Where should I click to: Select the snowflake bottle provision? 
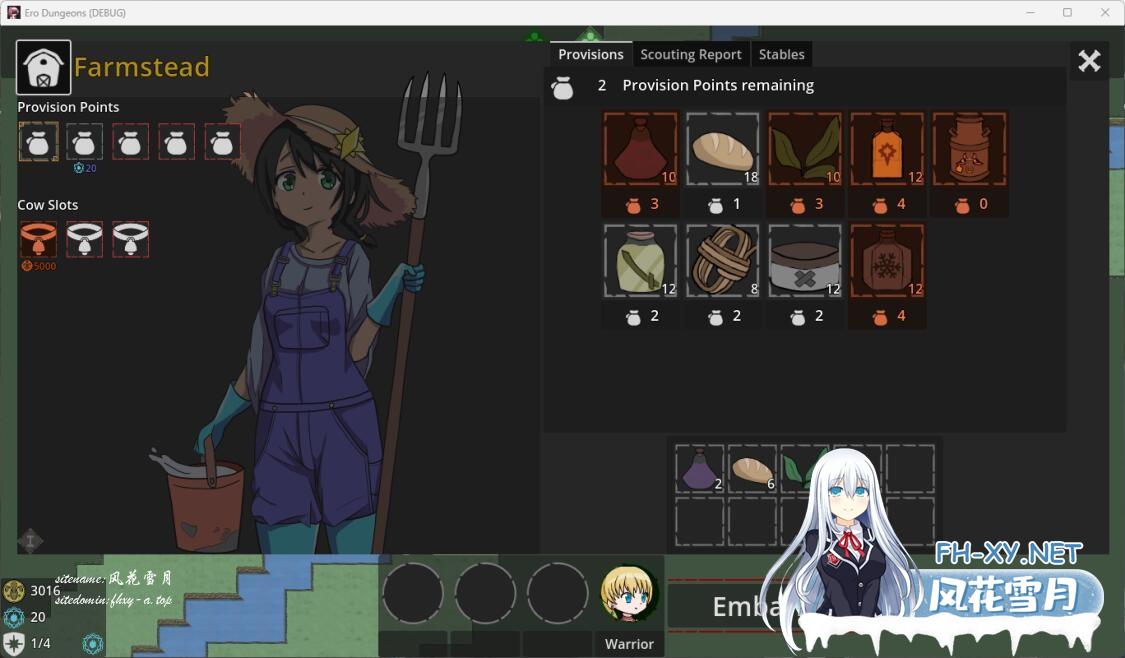(887, 260)
